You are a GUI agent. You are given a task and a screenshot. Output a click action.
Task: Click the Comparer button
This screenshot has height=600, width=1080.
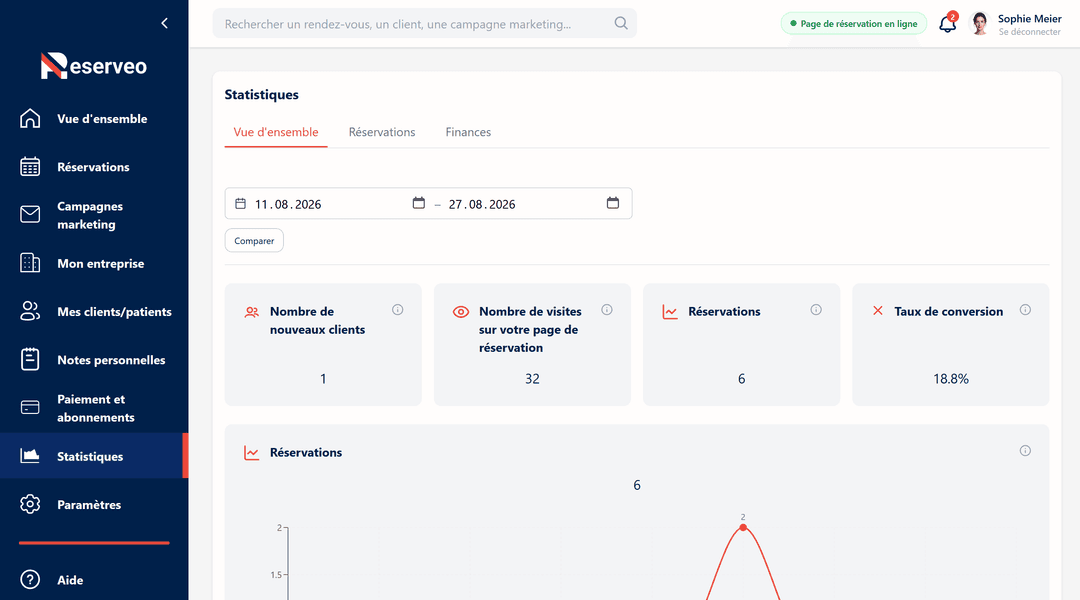pyautogui.click(x=254, y=240)
